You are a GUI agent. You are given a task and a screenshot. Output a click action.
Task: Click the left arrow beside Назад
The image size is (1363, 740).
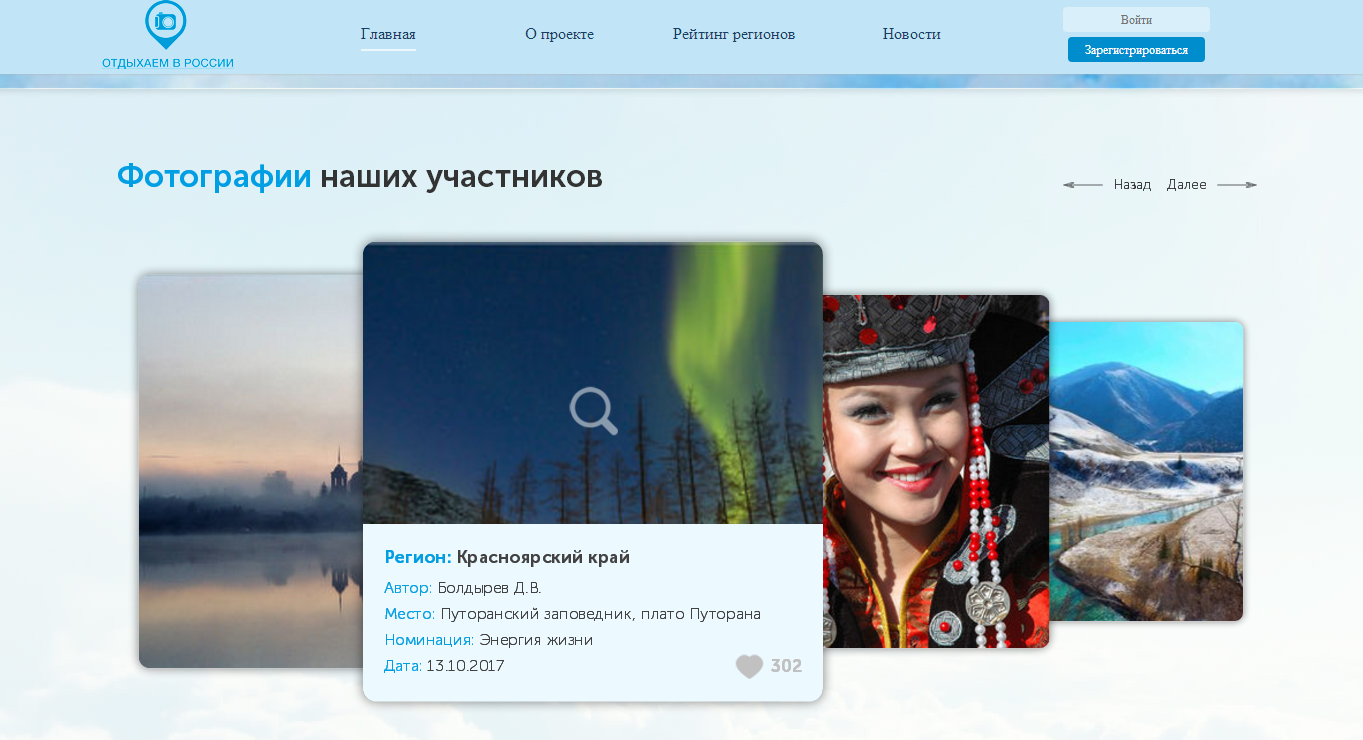coord(1082,185)
